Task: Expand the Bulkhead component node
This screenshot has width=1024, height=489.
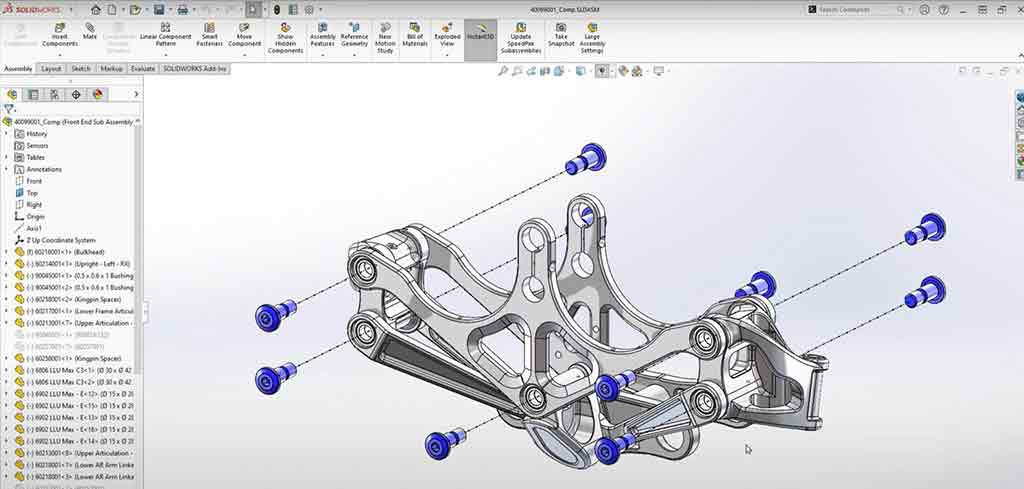Action: point(7,252)
